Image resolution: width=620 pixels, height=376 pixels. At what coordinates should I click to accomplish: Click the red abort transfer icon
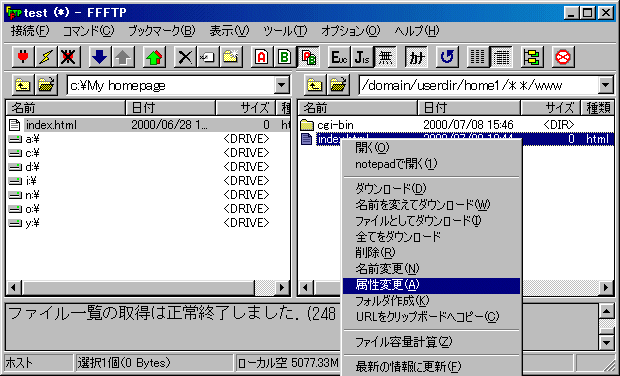click(563, 57)
